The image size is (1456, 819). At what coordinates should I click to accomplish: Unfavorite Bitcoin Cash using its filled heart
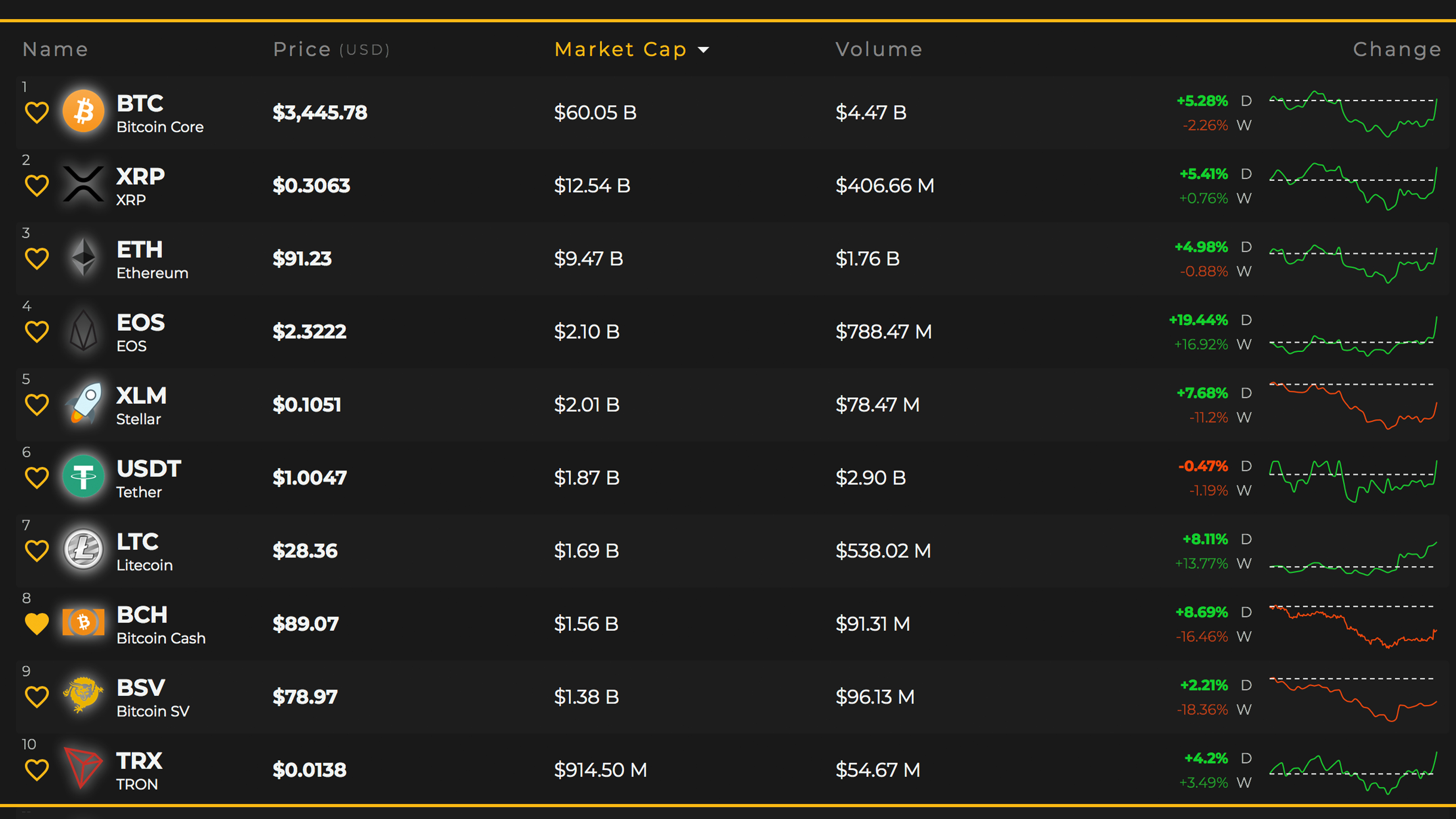tap(37, 623)
